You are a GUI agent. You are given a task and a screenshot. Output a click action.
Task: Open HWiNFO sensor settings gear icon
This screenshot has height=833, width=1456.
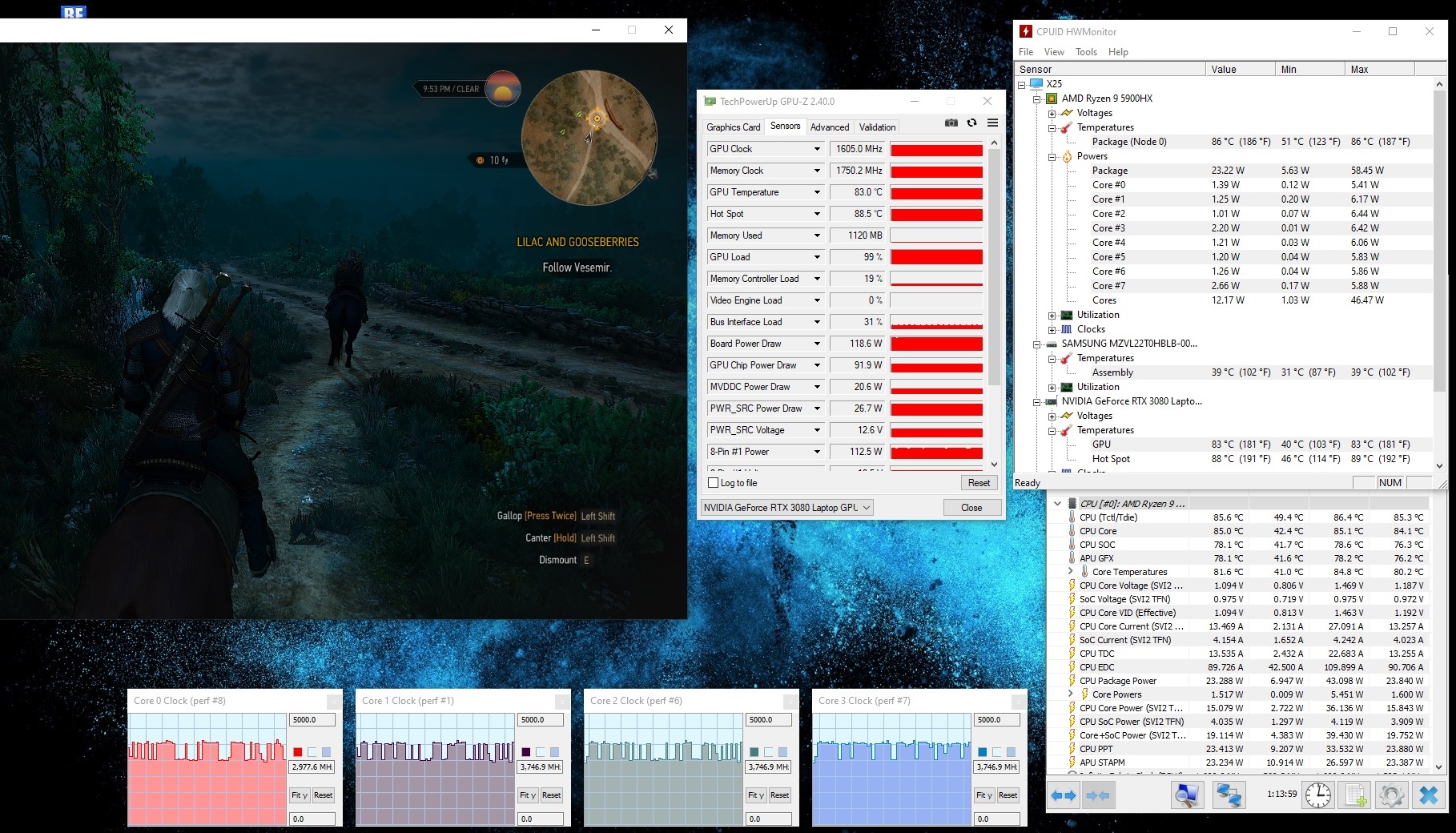1391,795
